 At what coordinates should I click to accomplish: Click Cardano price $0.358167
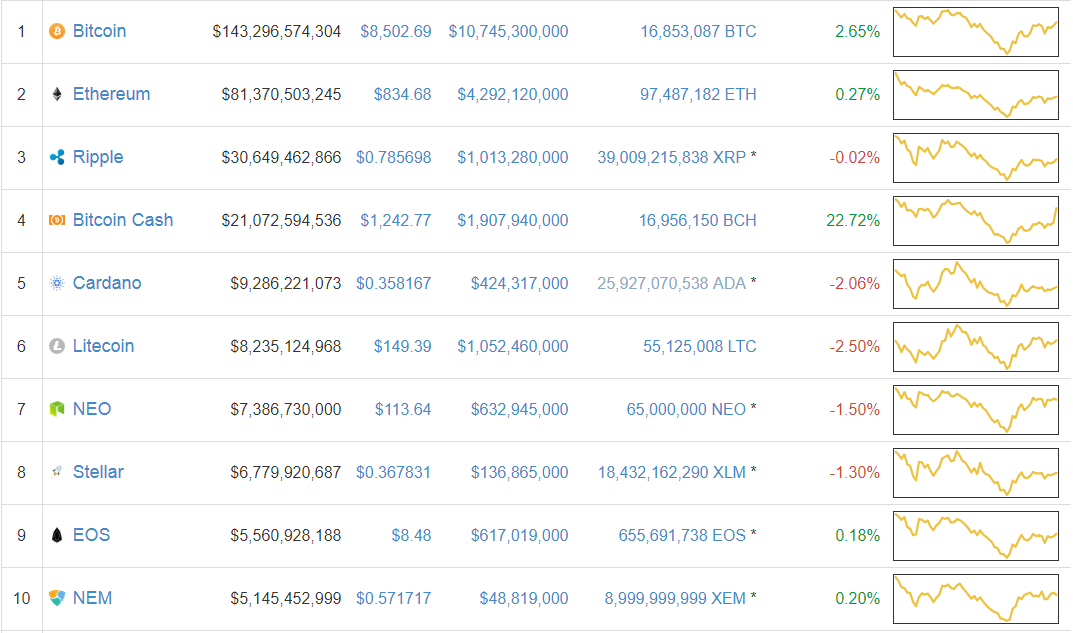[x=393, y=283]
